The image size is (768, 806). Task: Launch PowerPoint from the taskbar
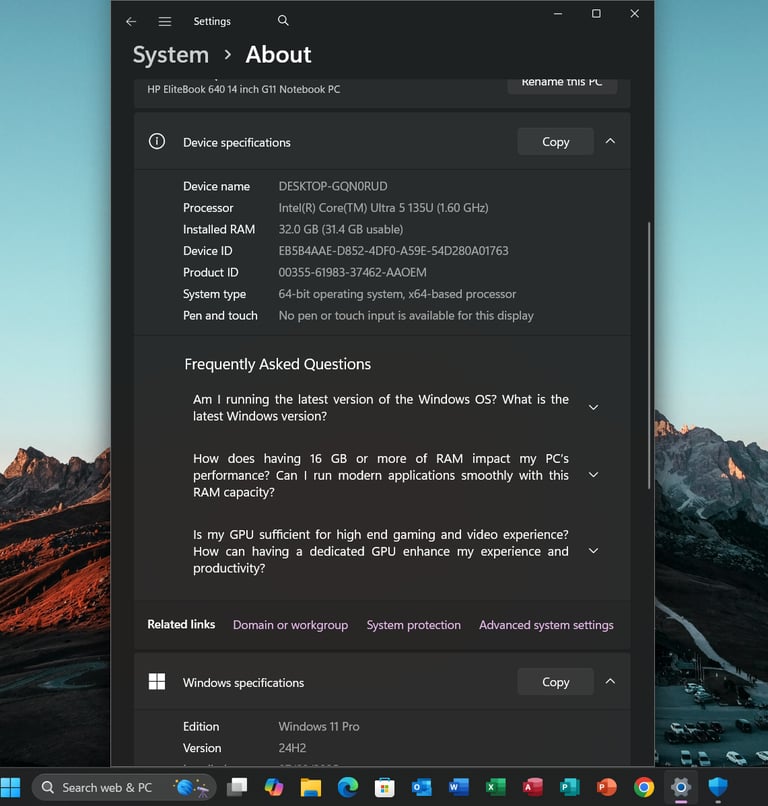tap(607, 787)
